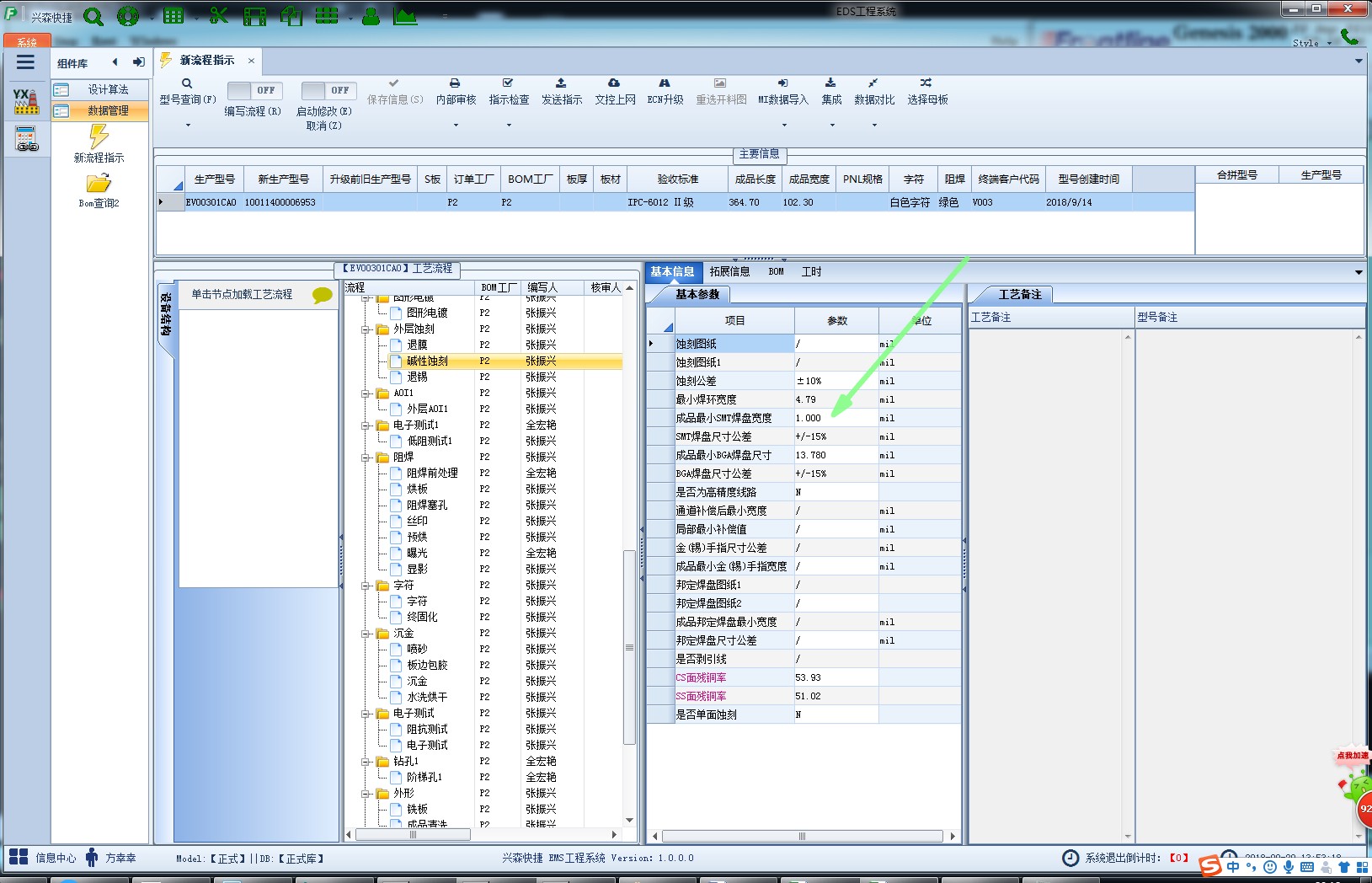1372x883 pixels.
Task: Click the 指示检查 checkbox icon
Action: click(x=508, y=83)
